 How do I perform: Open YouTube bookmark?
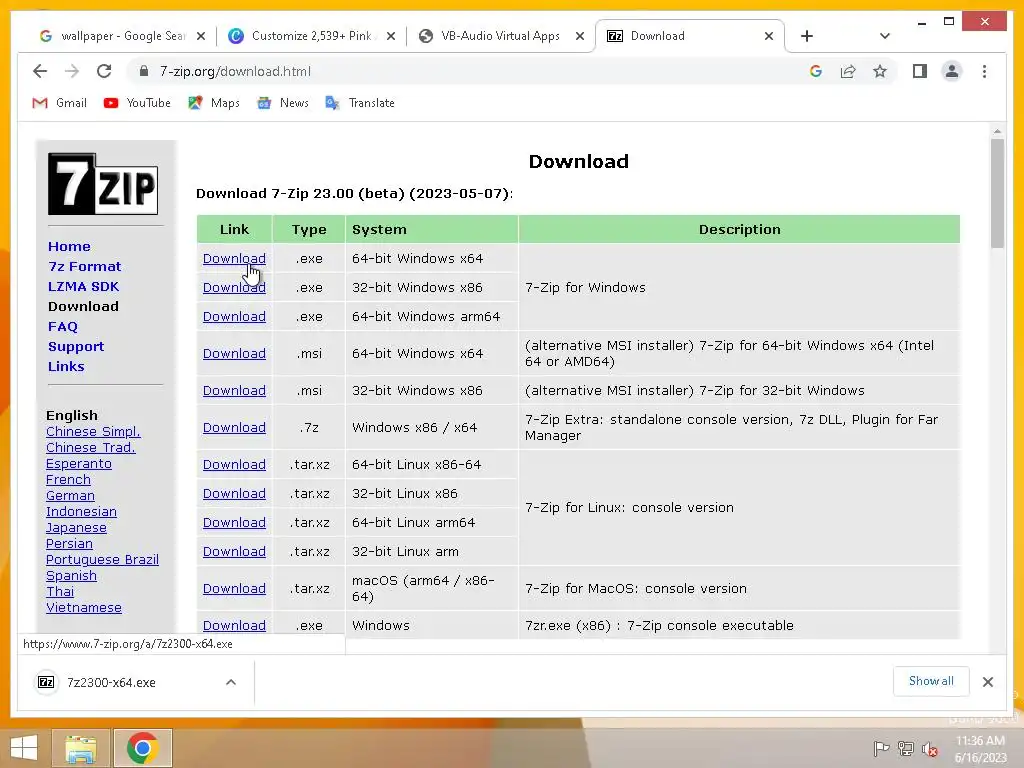[x=137, y=103]
